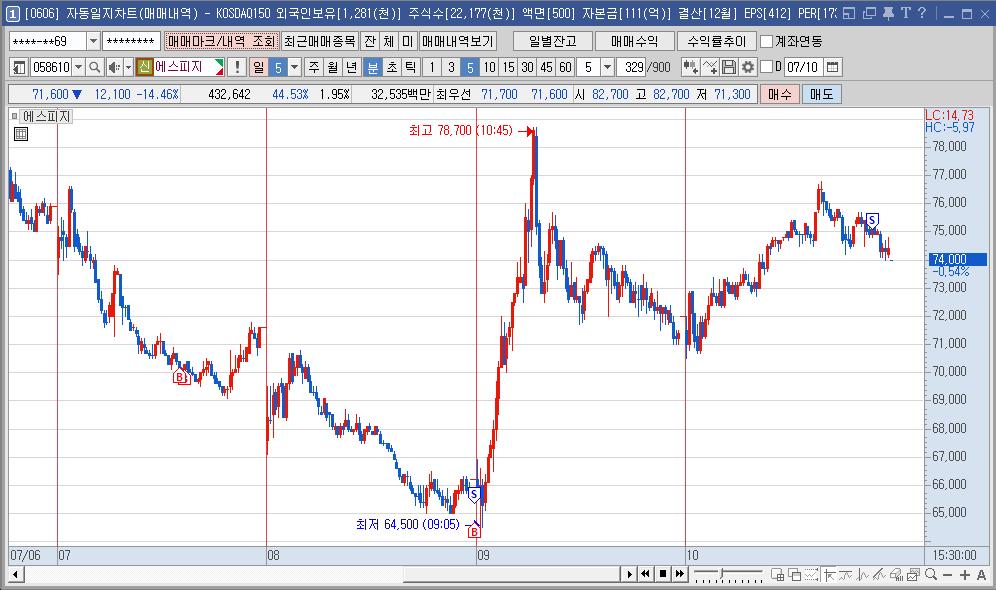The image size is (996, 590).
Task: Select the 60-minute interval button
Action: click(565, 67)
